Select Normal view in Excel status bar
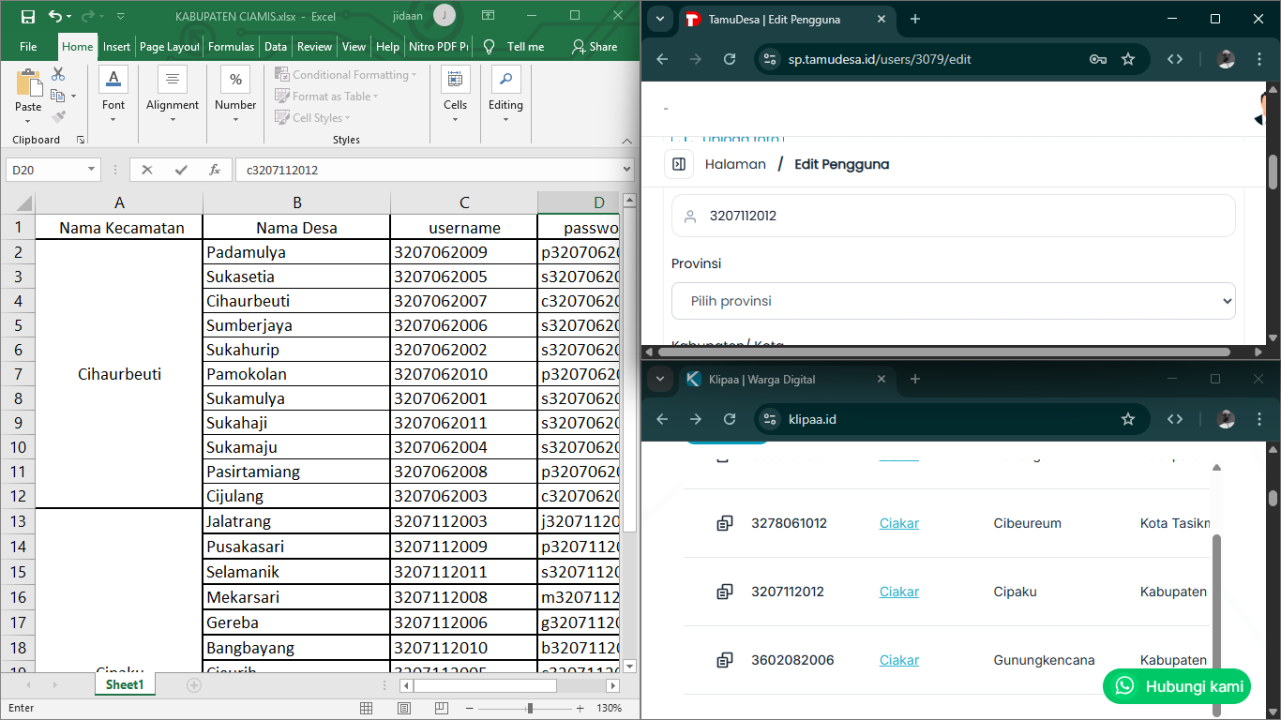1281x720 pixels. (x=366, y=708)
